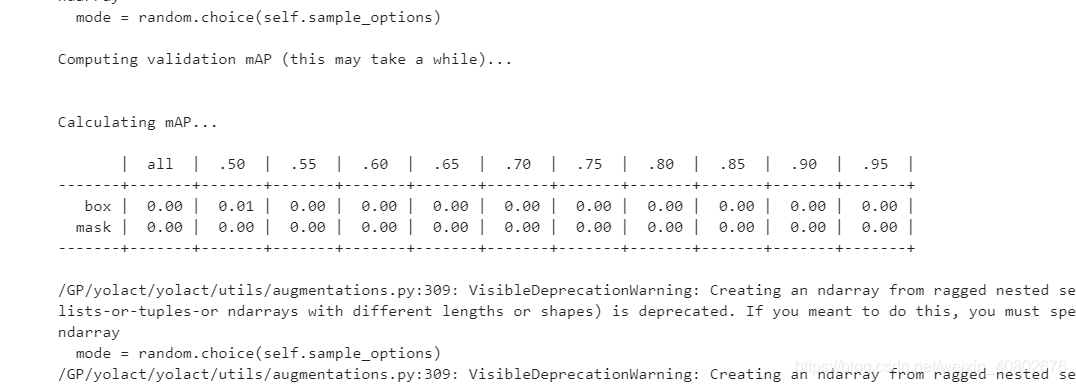Select the 'all' column header
Viewport: 1076px width, 385px height.
(x=160, y=165)
